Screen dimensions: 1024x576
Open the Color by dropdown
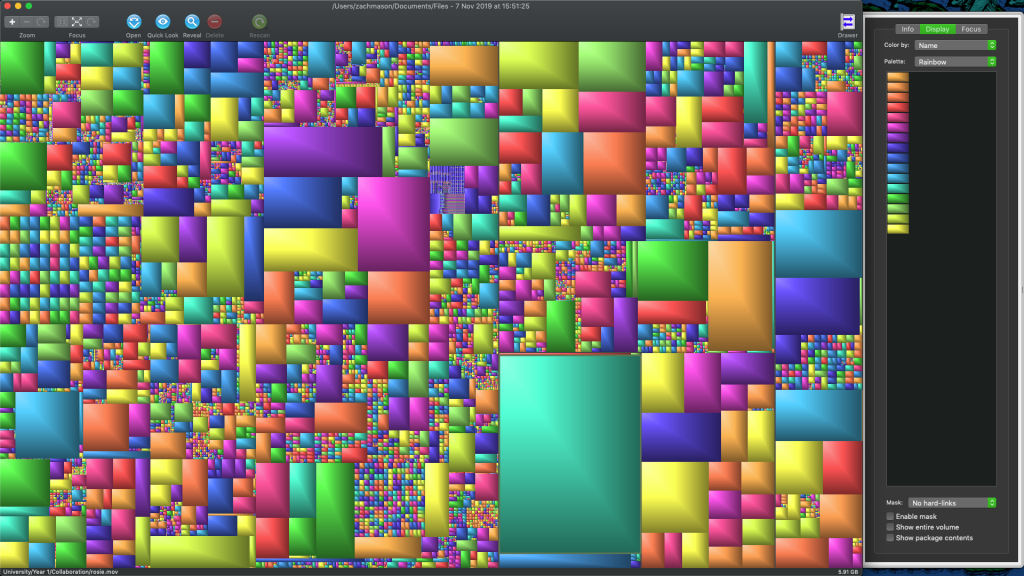coord(955,45)
